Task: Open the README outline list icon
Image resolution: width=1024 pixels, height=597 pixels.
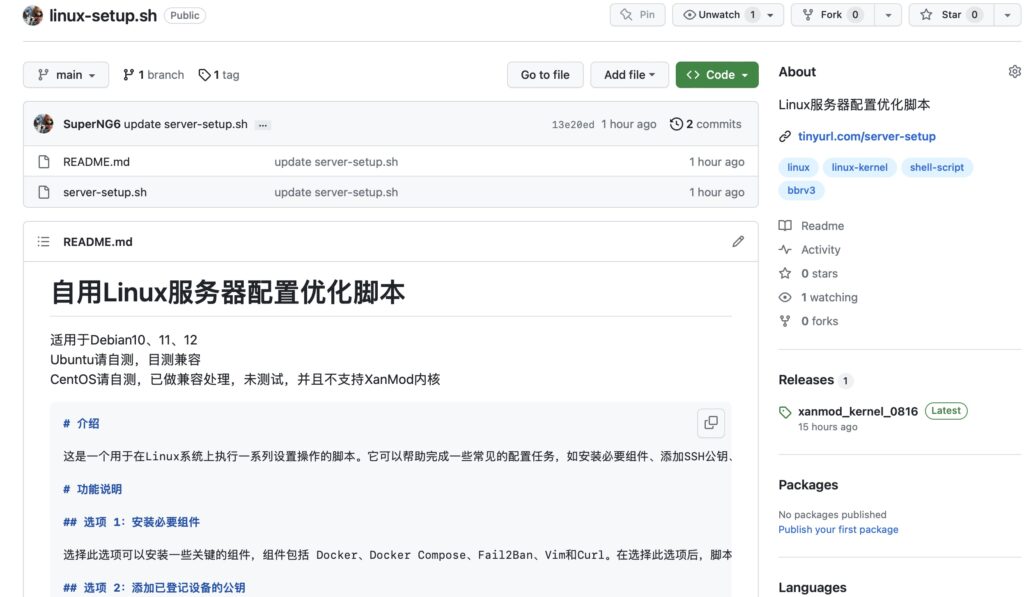Action: [x=43, y=242]
